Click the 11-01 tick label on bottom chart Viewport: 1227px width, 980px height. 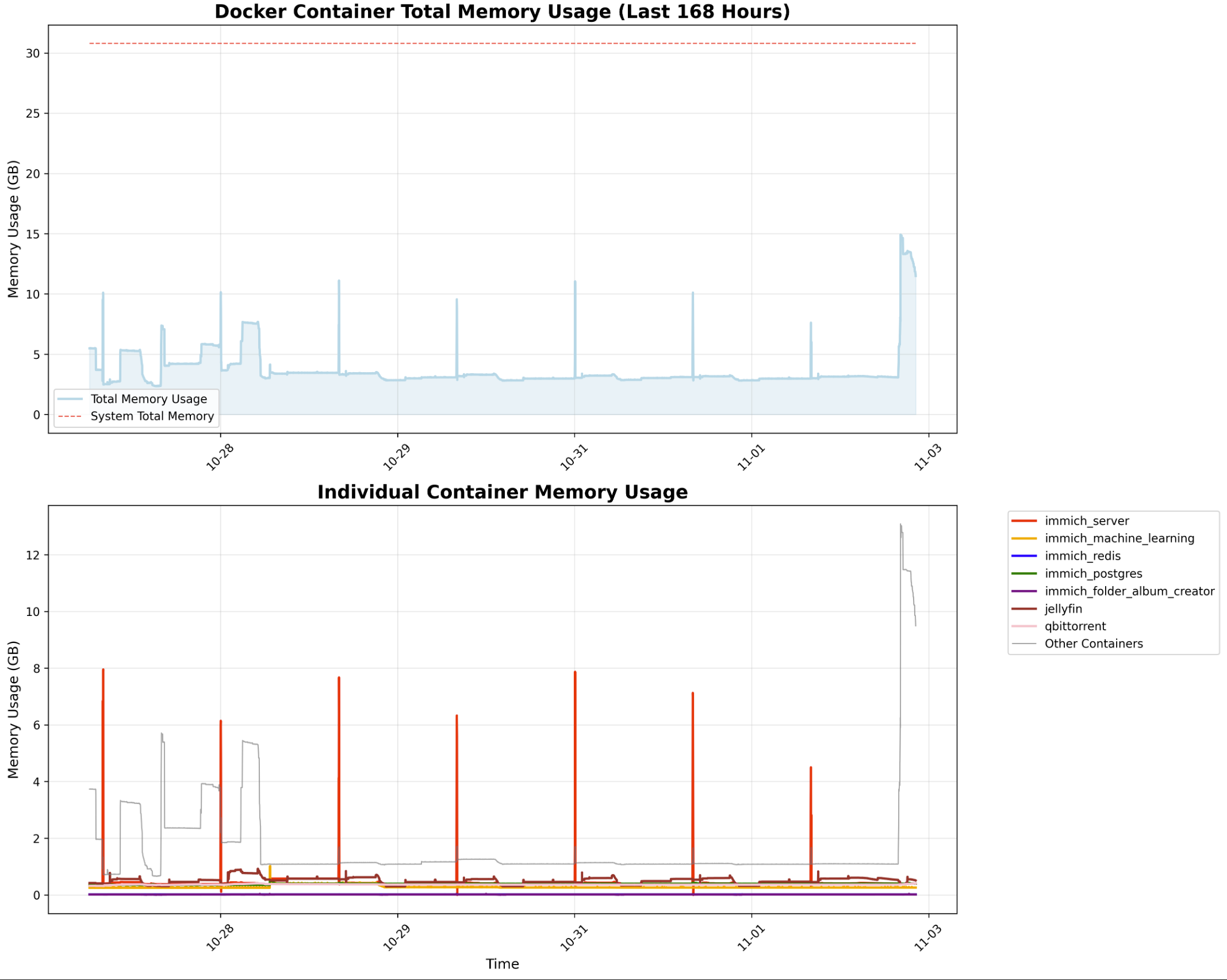751,938
